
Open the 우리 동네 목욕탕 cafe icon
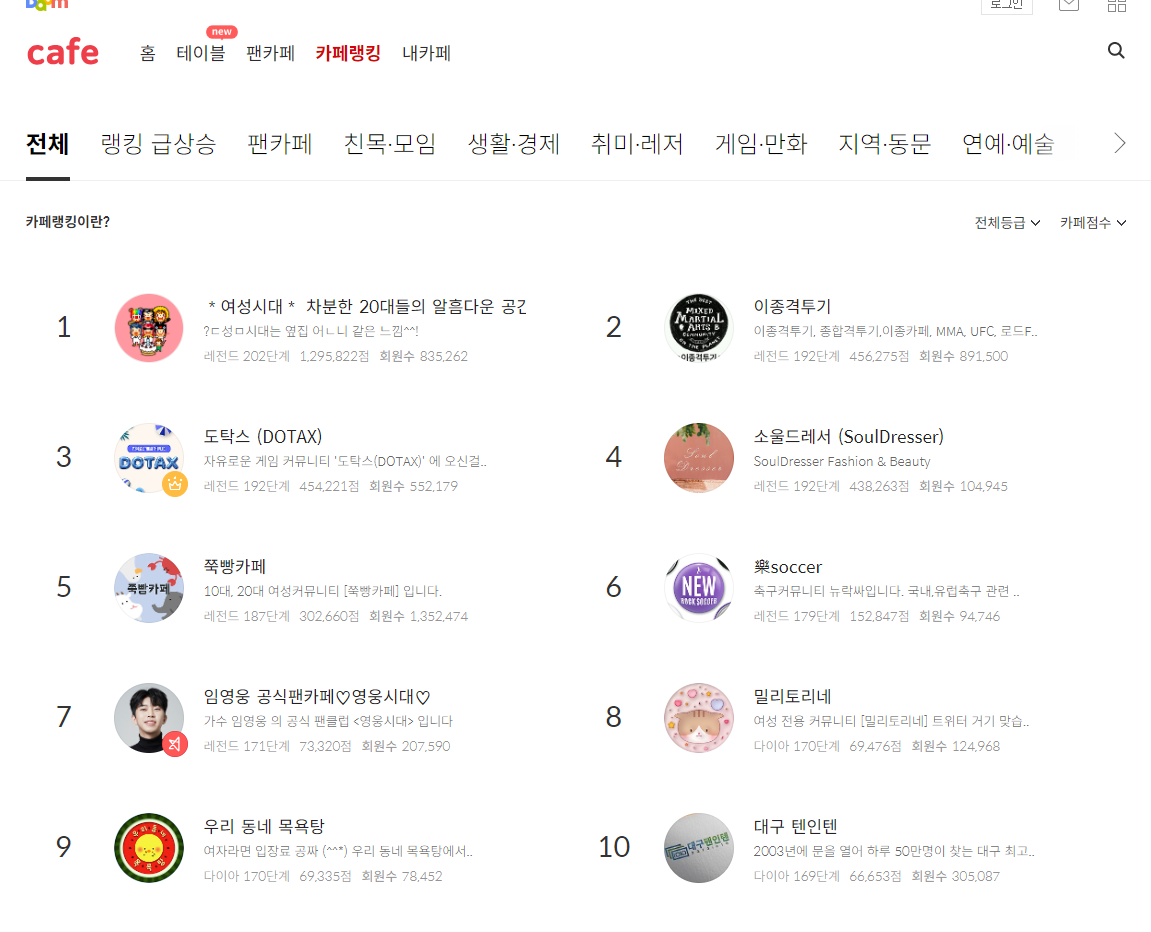[149, 848]
